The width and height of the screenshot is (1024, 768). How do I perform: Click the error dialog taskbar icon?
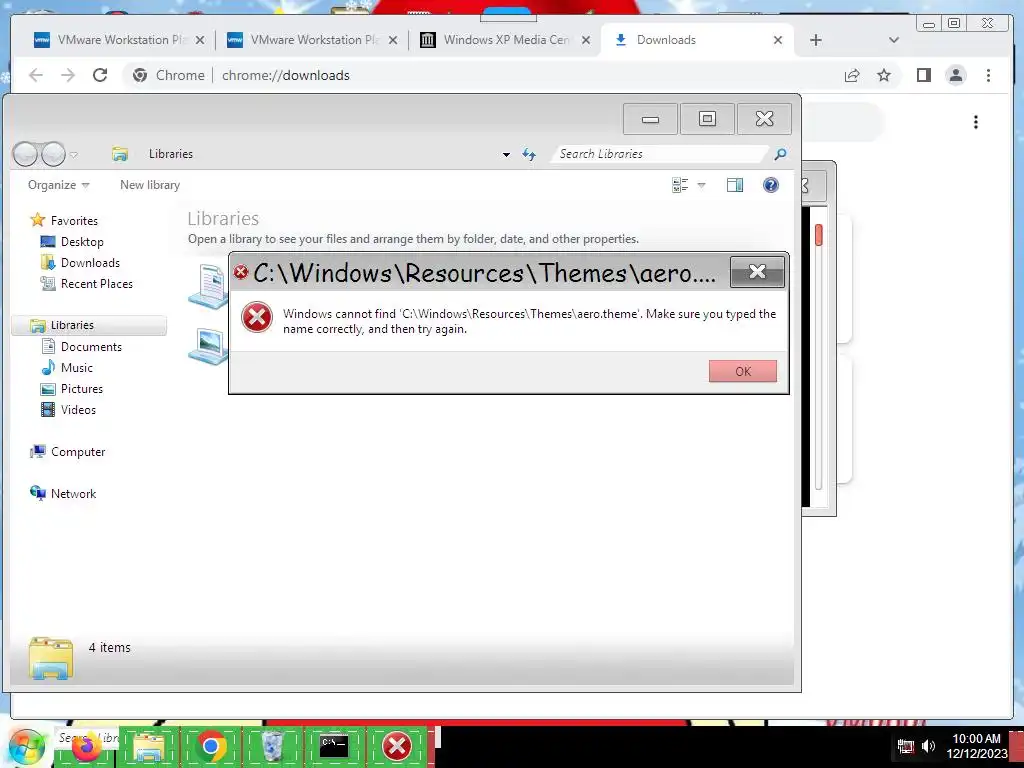pyautogui.click(x=396, y=746)
